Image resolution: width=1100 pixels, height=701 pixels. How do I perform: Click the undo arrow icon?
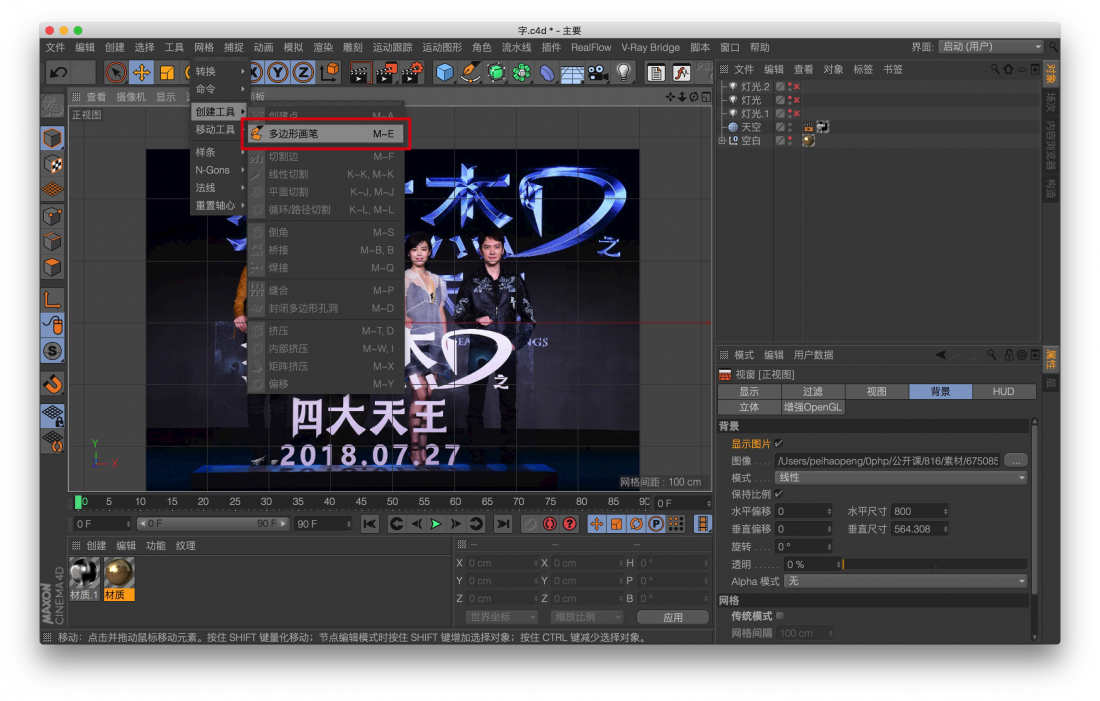59,72
